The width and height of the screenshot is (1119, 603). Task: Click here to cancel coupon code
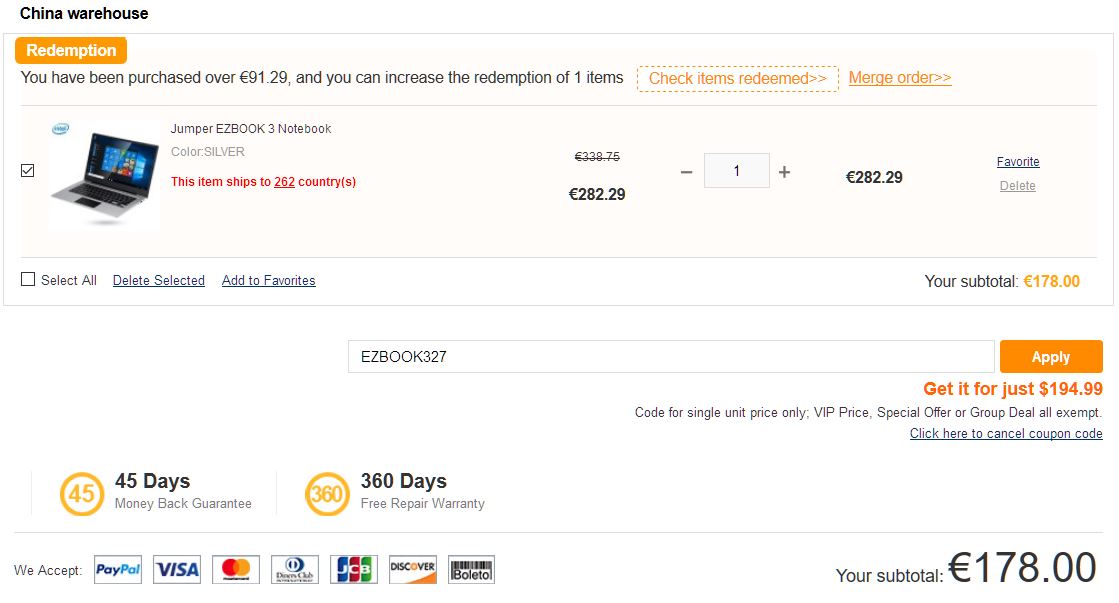pyautogui.click(x=1006, y=434)
